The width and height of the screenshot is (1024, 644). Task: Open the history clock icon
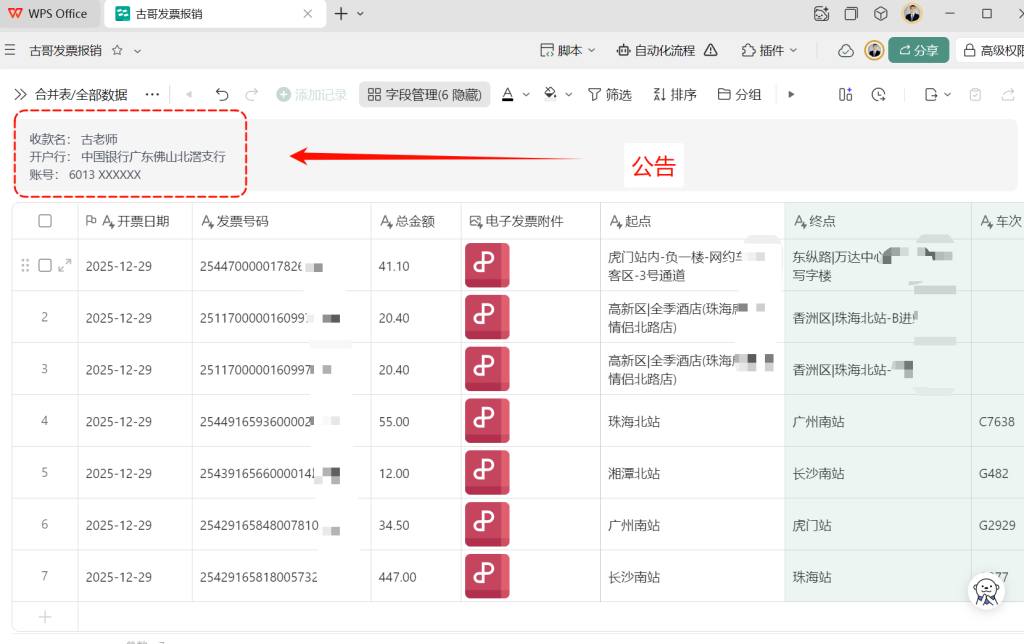878,95
